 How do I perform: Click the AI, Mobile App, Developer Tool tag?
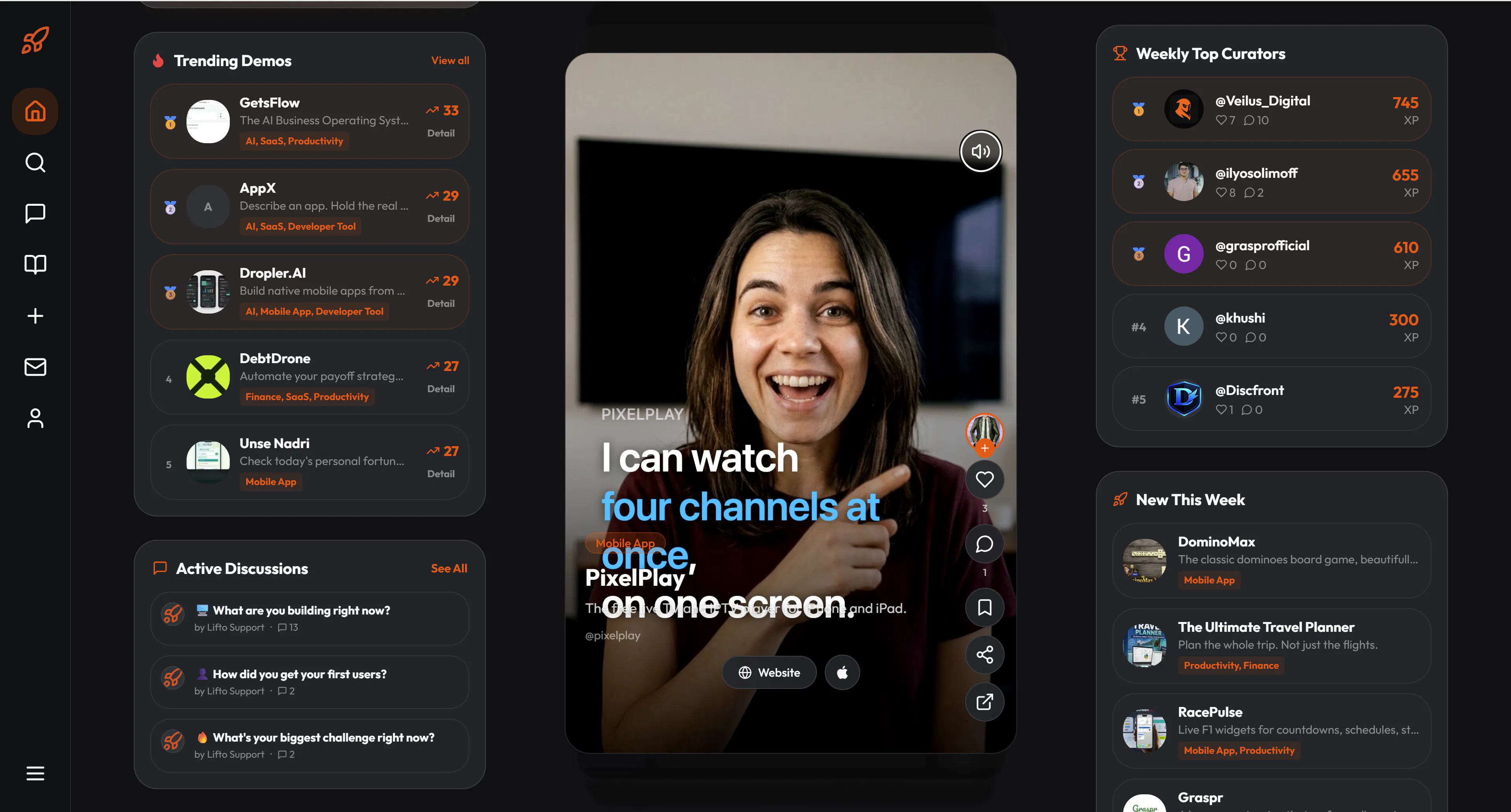(x=314, y=311)
